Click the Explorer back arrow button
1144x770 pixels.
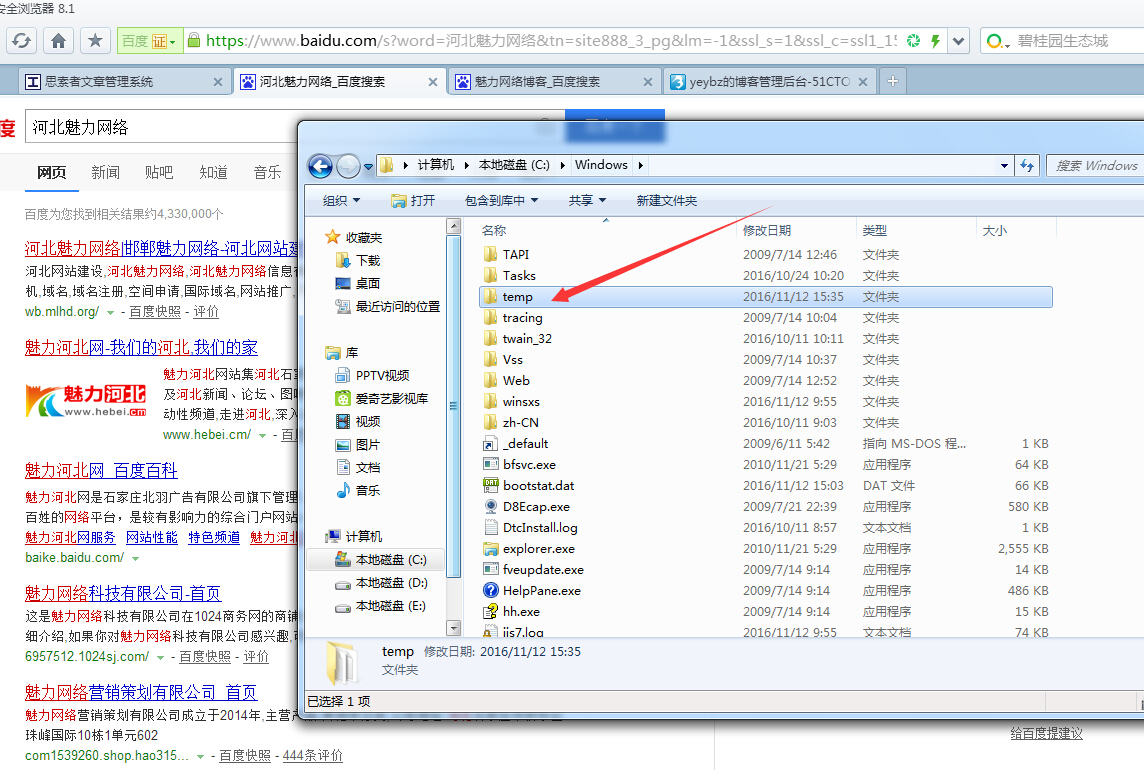tap(320, 166)
